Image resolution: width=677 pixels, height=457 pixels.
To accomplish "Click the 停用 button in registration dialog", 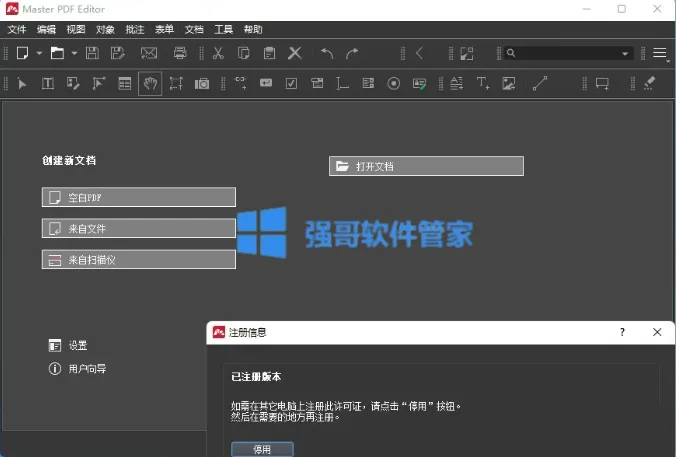I will pos(262,449).
